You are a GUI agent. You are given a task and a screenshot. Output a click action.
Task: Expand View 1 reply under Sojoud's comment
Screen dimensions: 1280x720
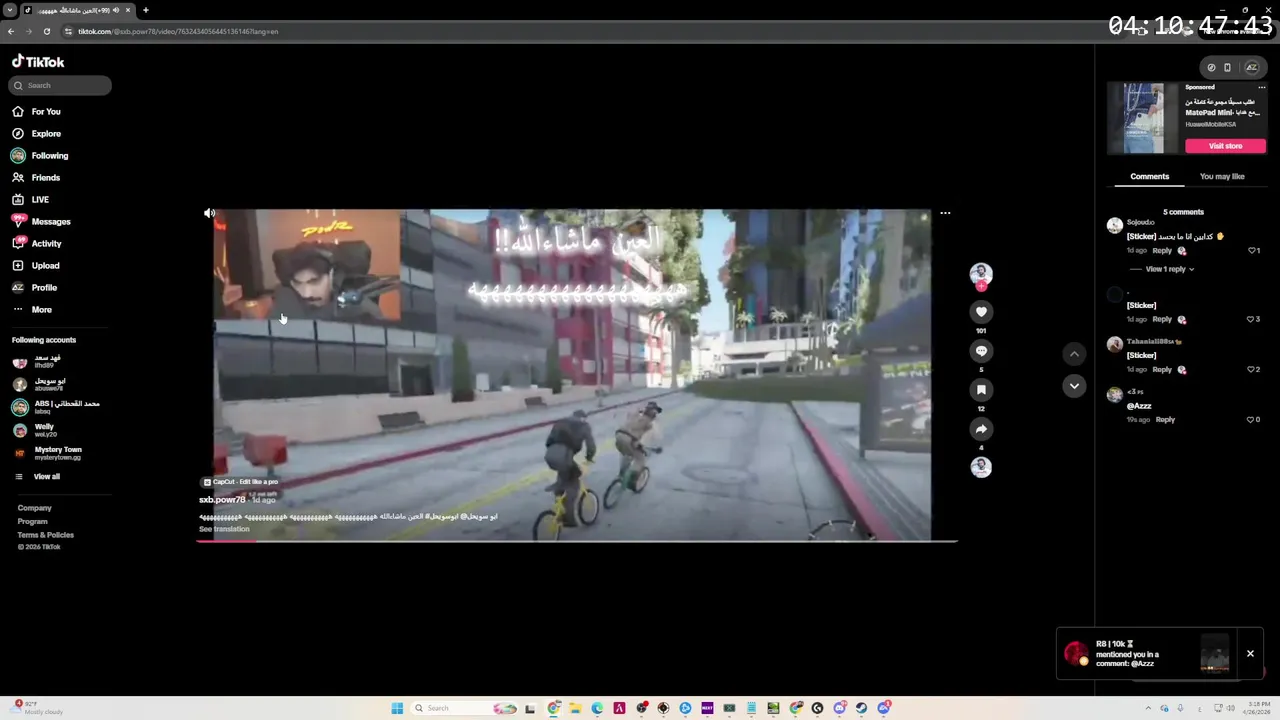coord(1169,269)
